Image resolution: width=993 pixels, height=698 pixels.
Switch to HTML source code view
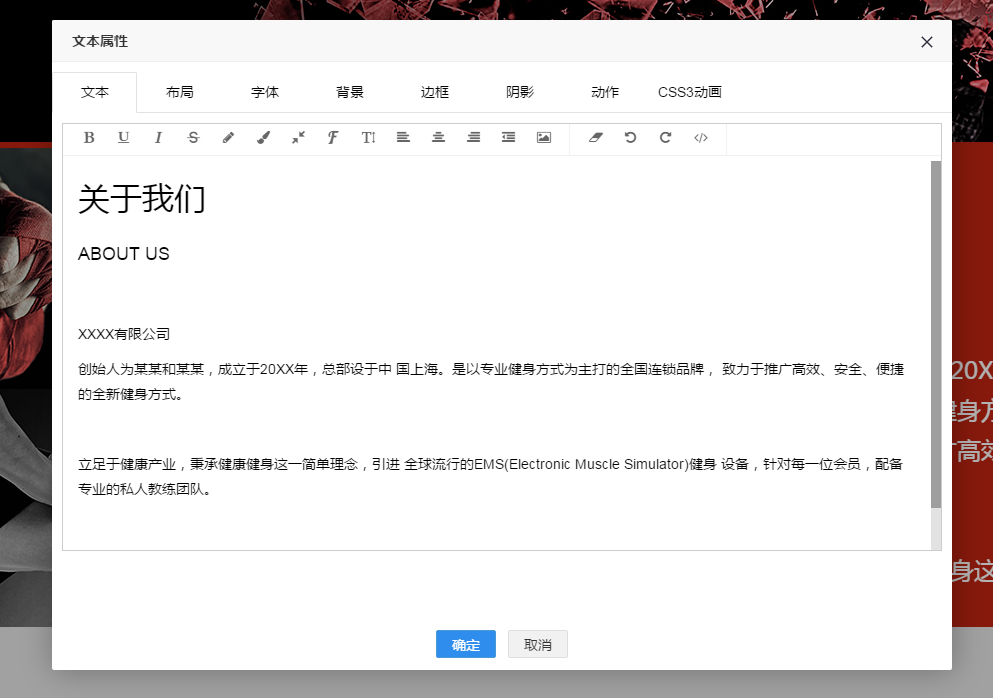(701, 138)
